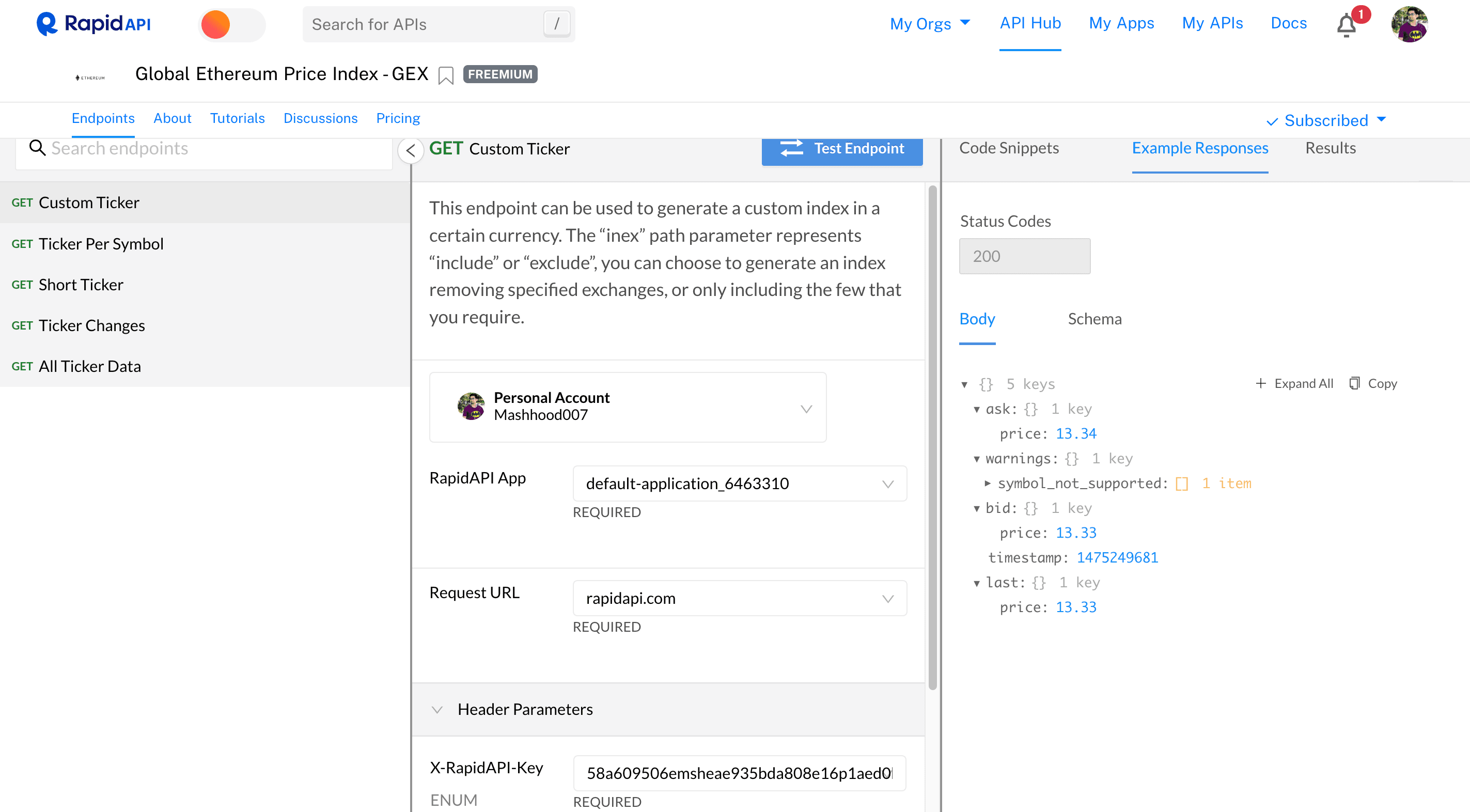Click the timestamp value 1475249681
The height and width of the screenshot is (812, 1470).
tap(1117, 557)
